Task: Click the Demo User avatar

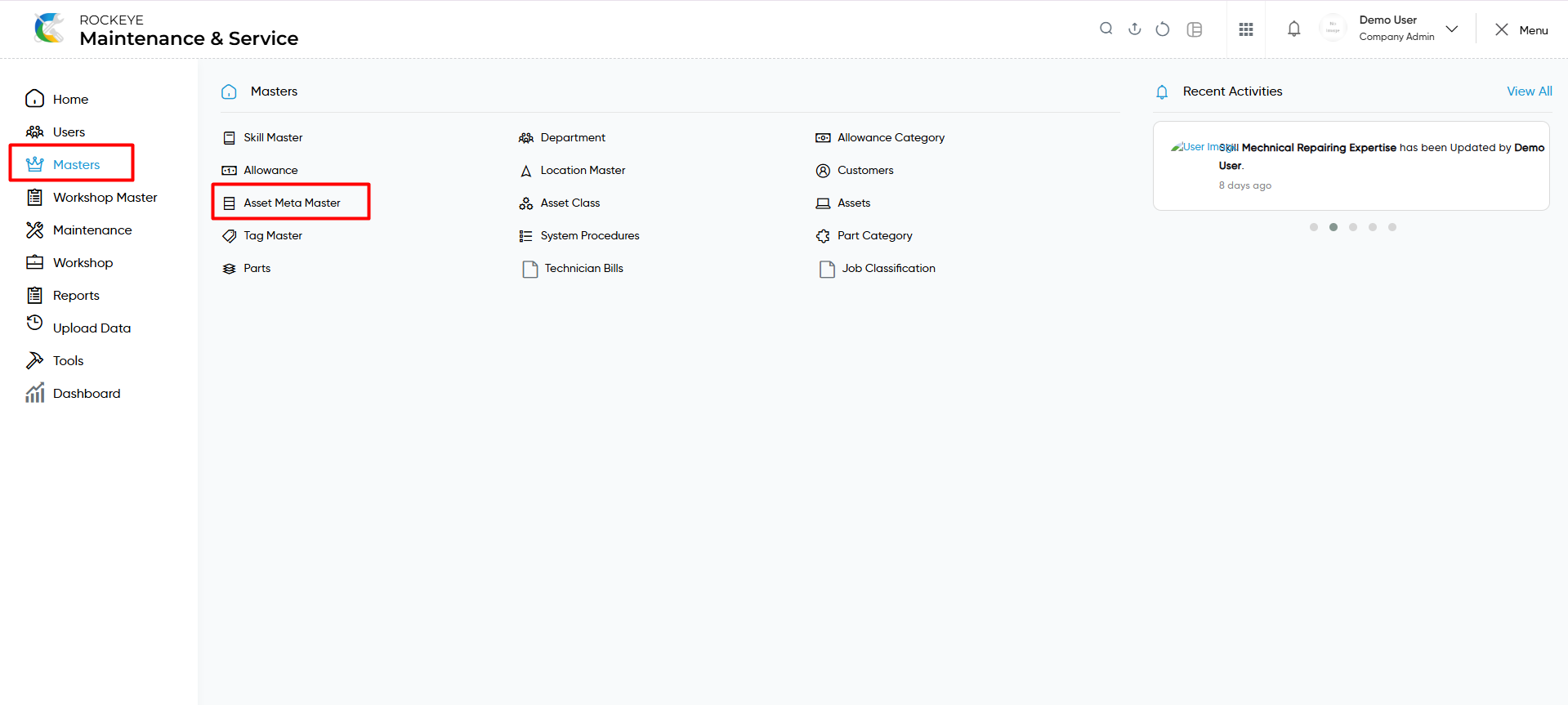Action: 1333,29
